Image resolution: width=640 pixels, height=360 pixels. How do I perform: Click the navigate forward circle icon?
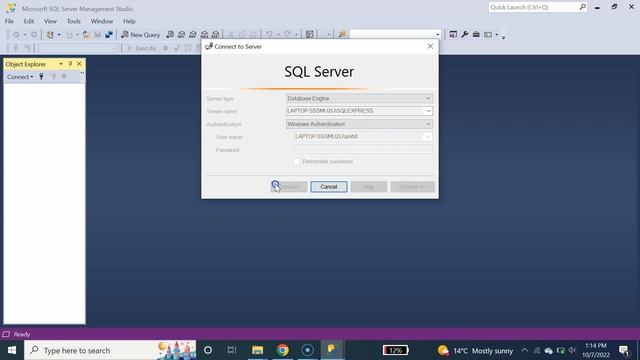point(34,35)
